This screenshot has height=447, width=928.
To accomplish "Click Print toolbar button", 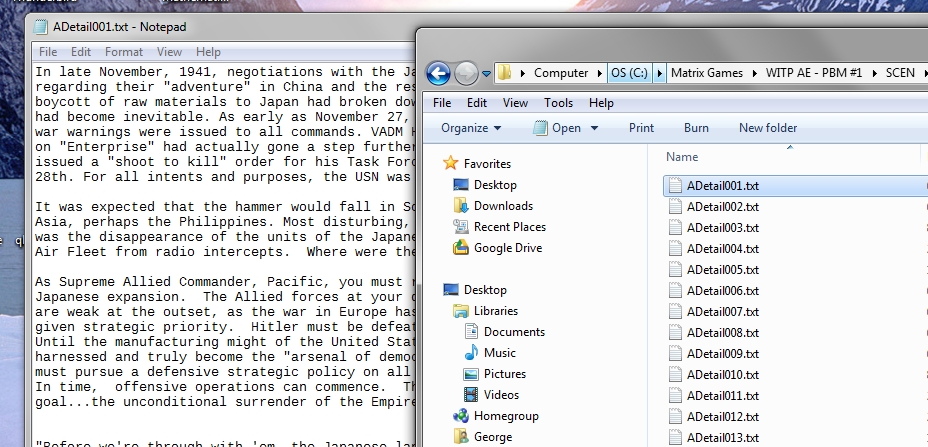I will click(x=641, y=128).
